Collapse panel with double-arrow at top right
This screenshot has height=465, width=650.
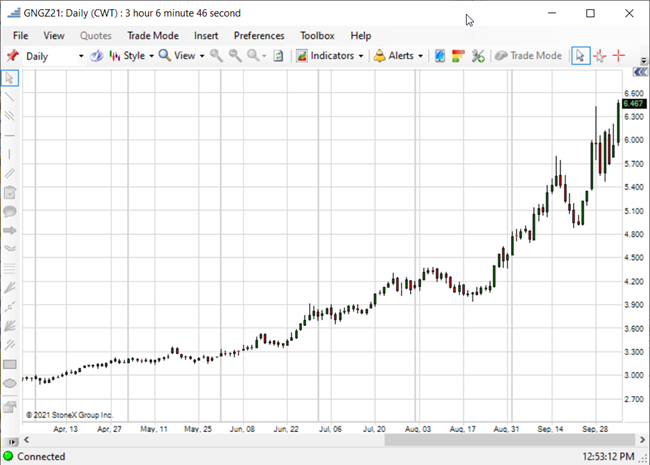coord(640,72)
